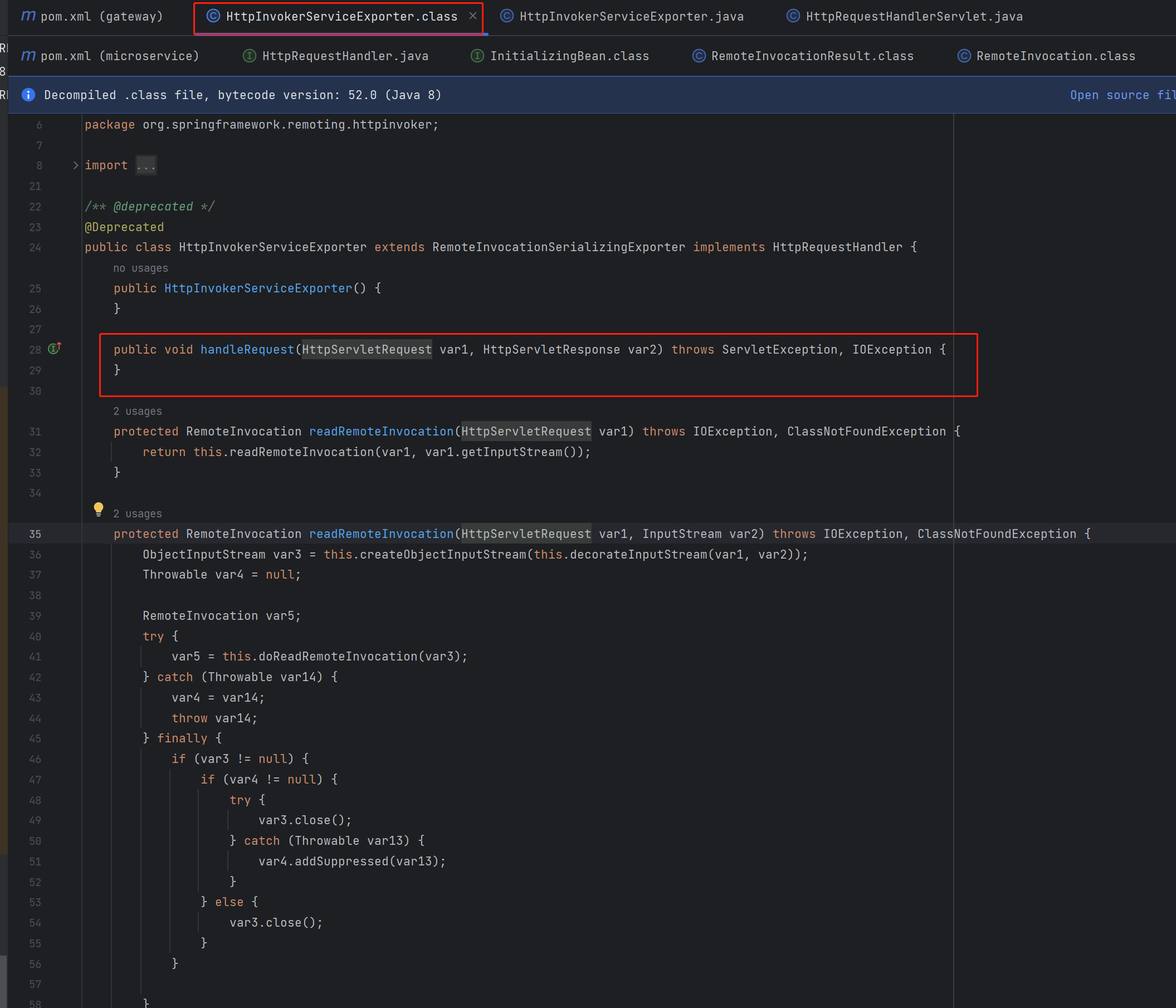Click line number 35 in the gutter
1176x1008 pixels.
[x=35, y=534]
